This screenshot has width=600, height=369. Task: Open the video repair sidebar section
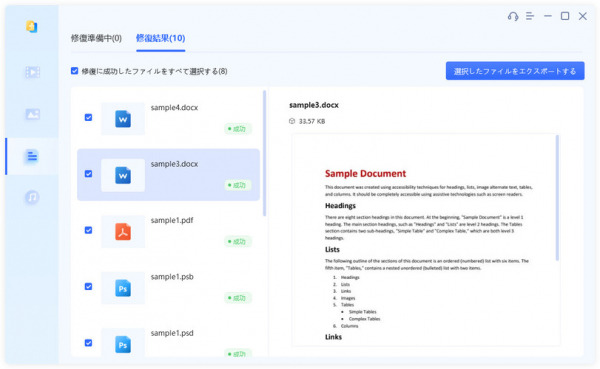[33, 72]
